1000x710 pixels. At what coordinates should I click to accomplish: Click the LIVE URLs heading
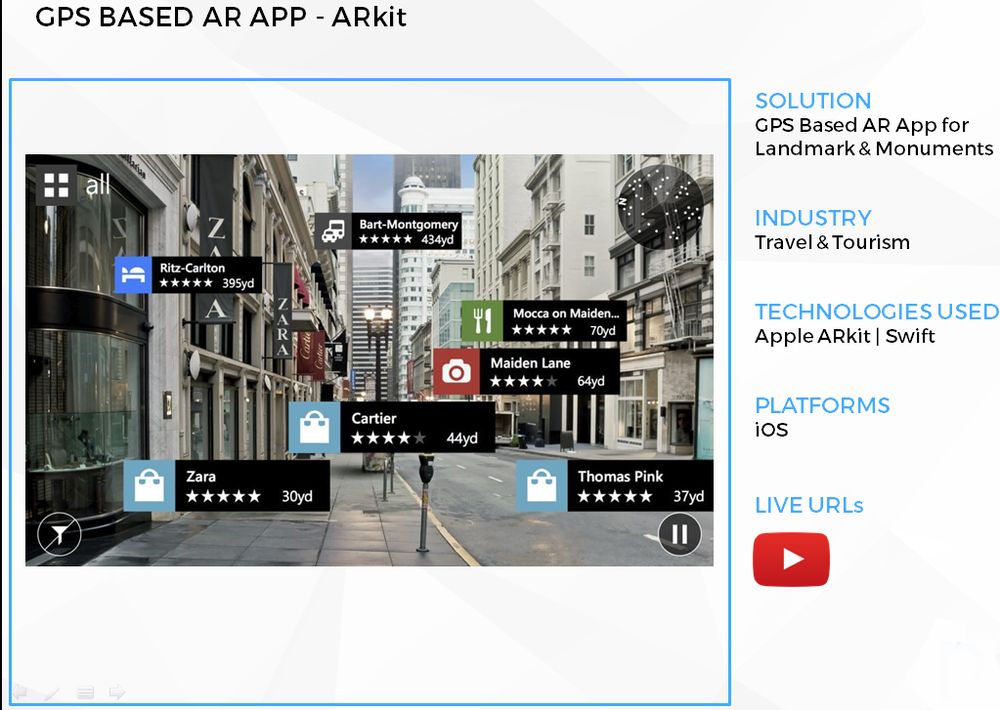pyautogui.click(x=809, y=505)
